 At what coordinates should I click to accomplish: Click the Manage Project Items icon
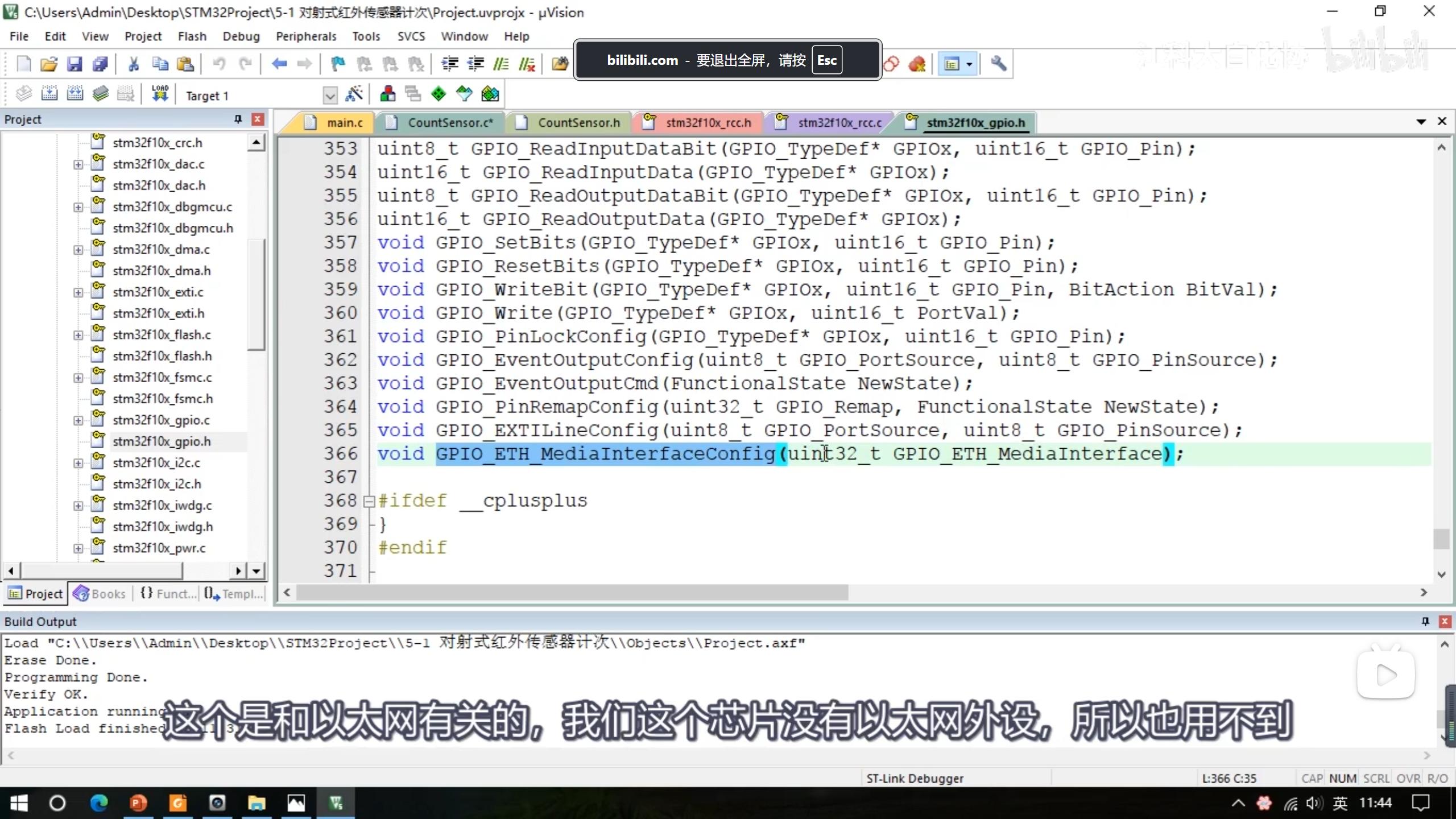coord(388,94)
